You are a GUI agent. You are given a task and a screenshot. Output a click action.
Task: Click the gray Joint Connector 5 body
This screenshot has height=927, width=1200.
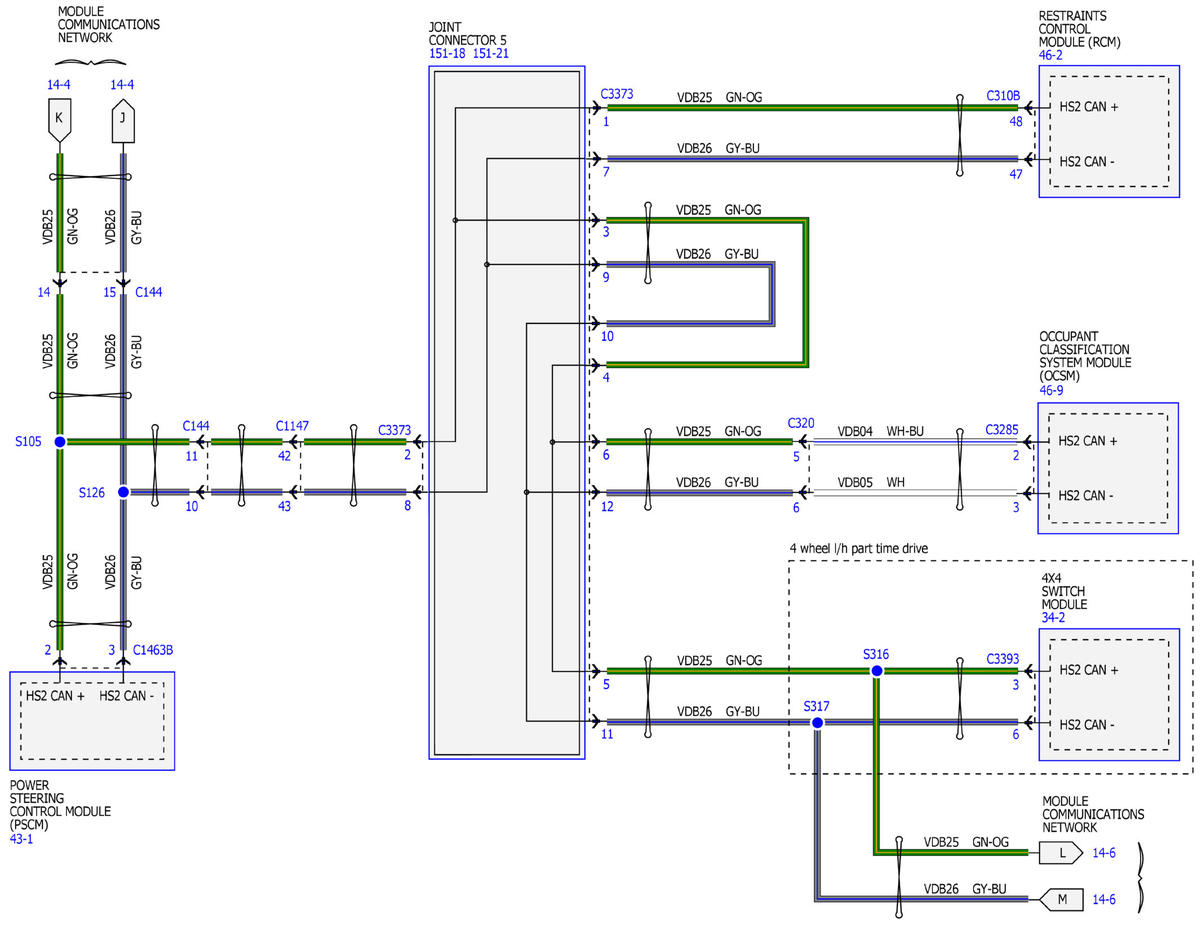[x=507, y=413]
